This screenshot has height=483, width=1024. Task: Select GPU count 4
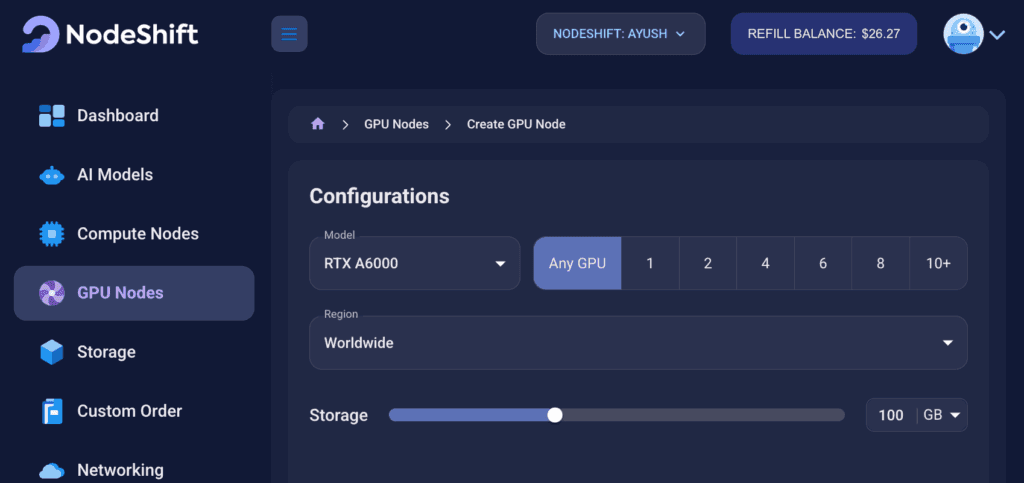coord(765,263)
